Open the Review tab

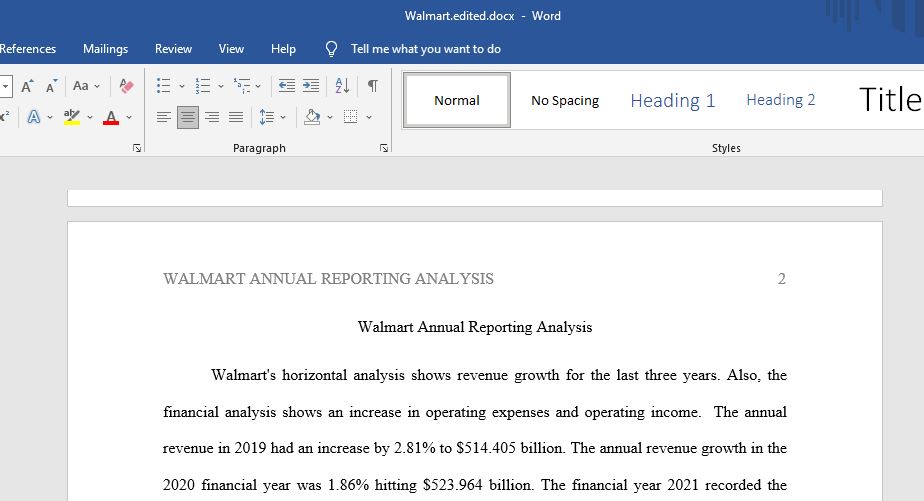click(x=173, y=49)
